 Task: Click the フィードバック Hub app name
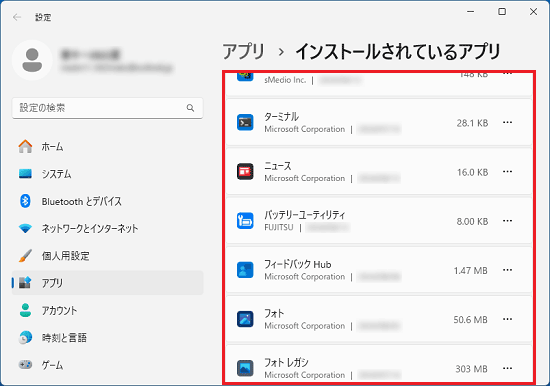pos(297,264)
